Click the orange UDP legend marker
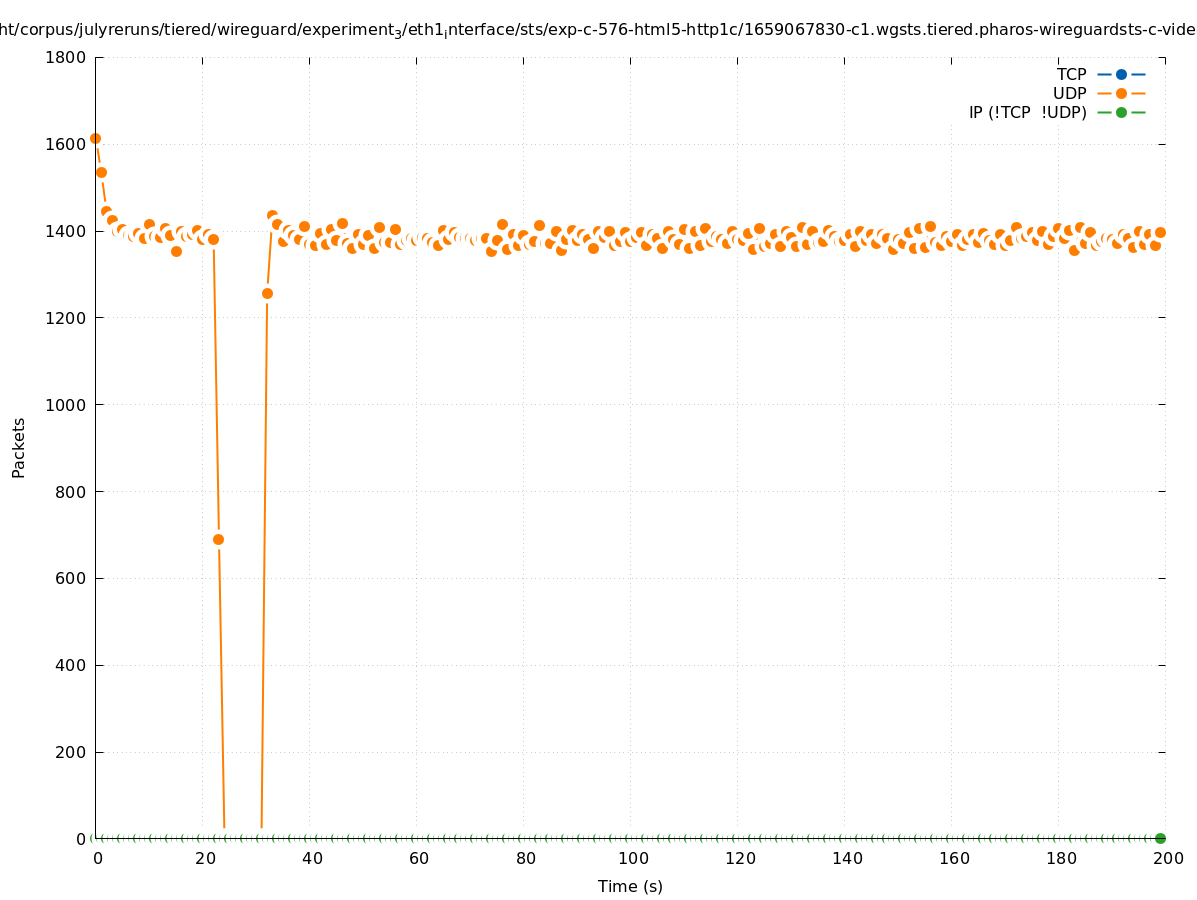Screen dimensions: 1197x900 click(x=1121, y=93)
